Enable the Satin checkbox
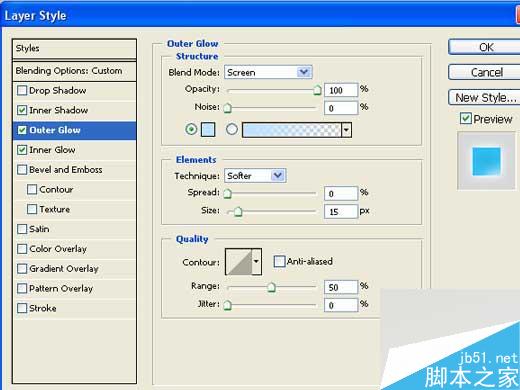The width and height of the screenshot is (520, 390). pyautogui.click(x=22, y=229)
